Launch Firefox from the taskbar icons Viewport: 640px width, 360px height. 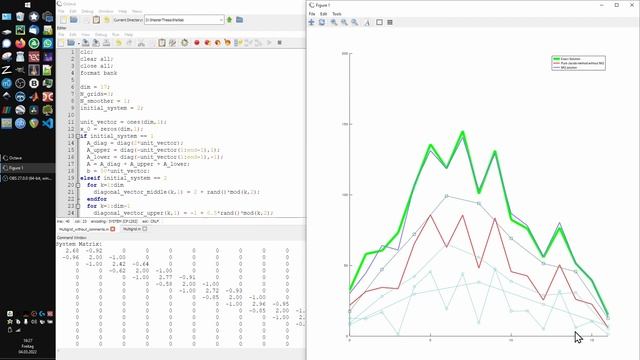(20, 43)
